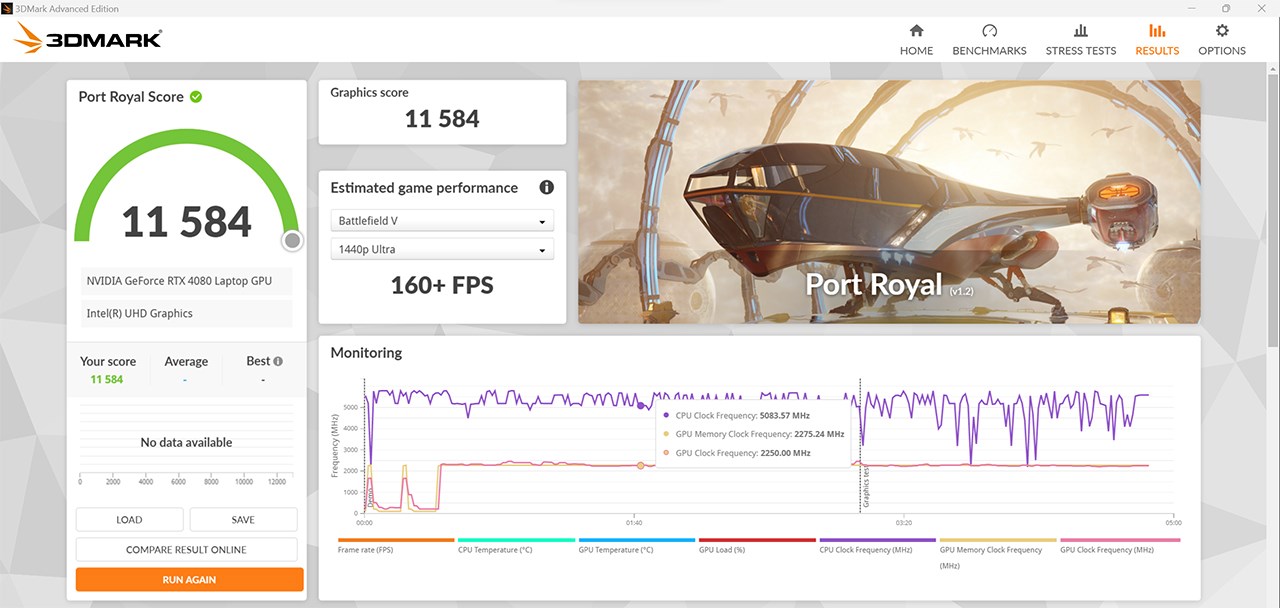Open the Battlefield V game dropdown

pos(442,220)
